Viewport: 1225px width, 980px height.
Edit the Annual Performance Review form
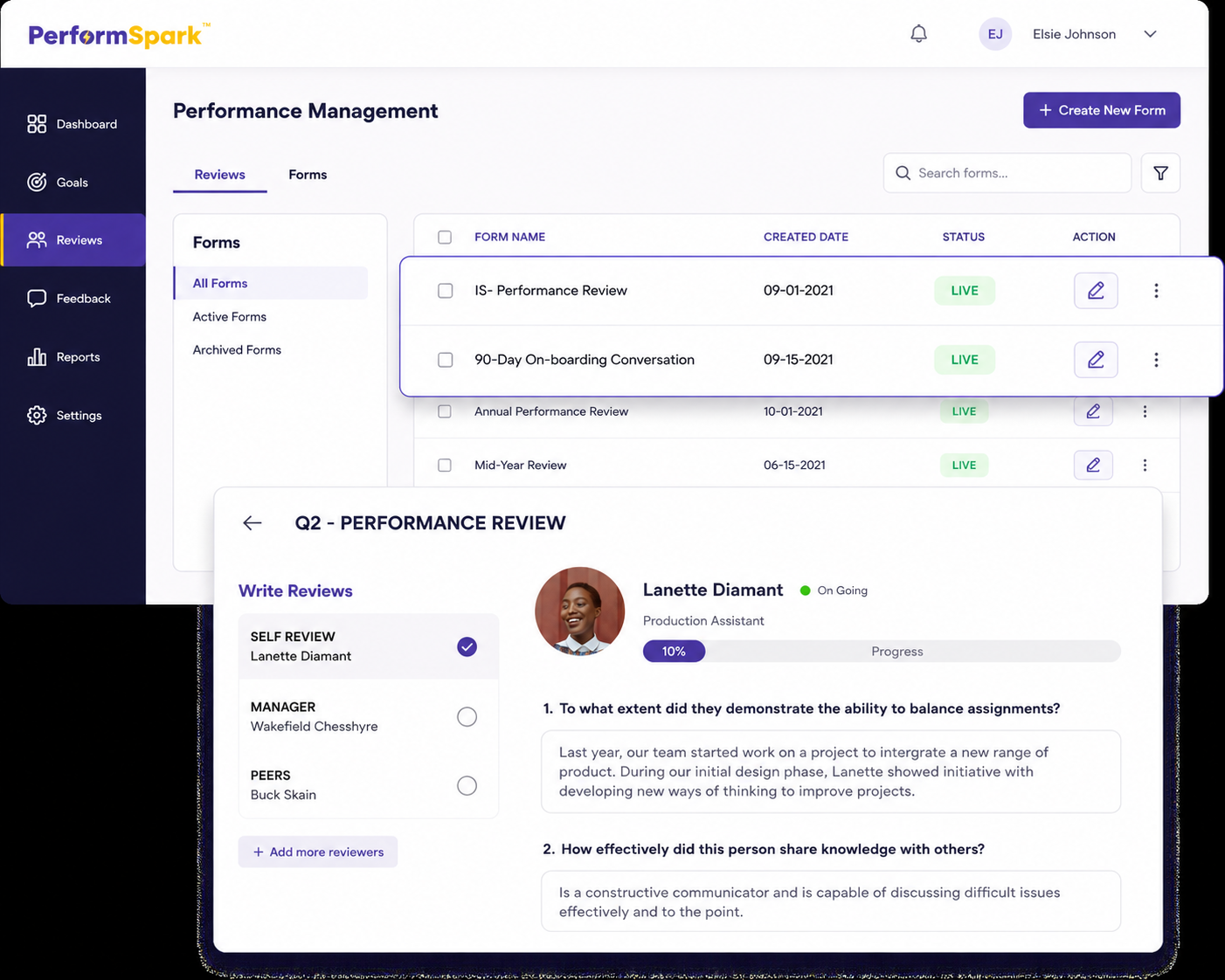pyautogui.click(x=1093, y=411)
